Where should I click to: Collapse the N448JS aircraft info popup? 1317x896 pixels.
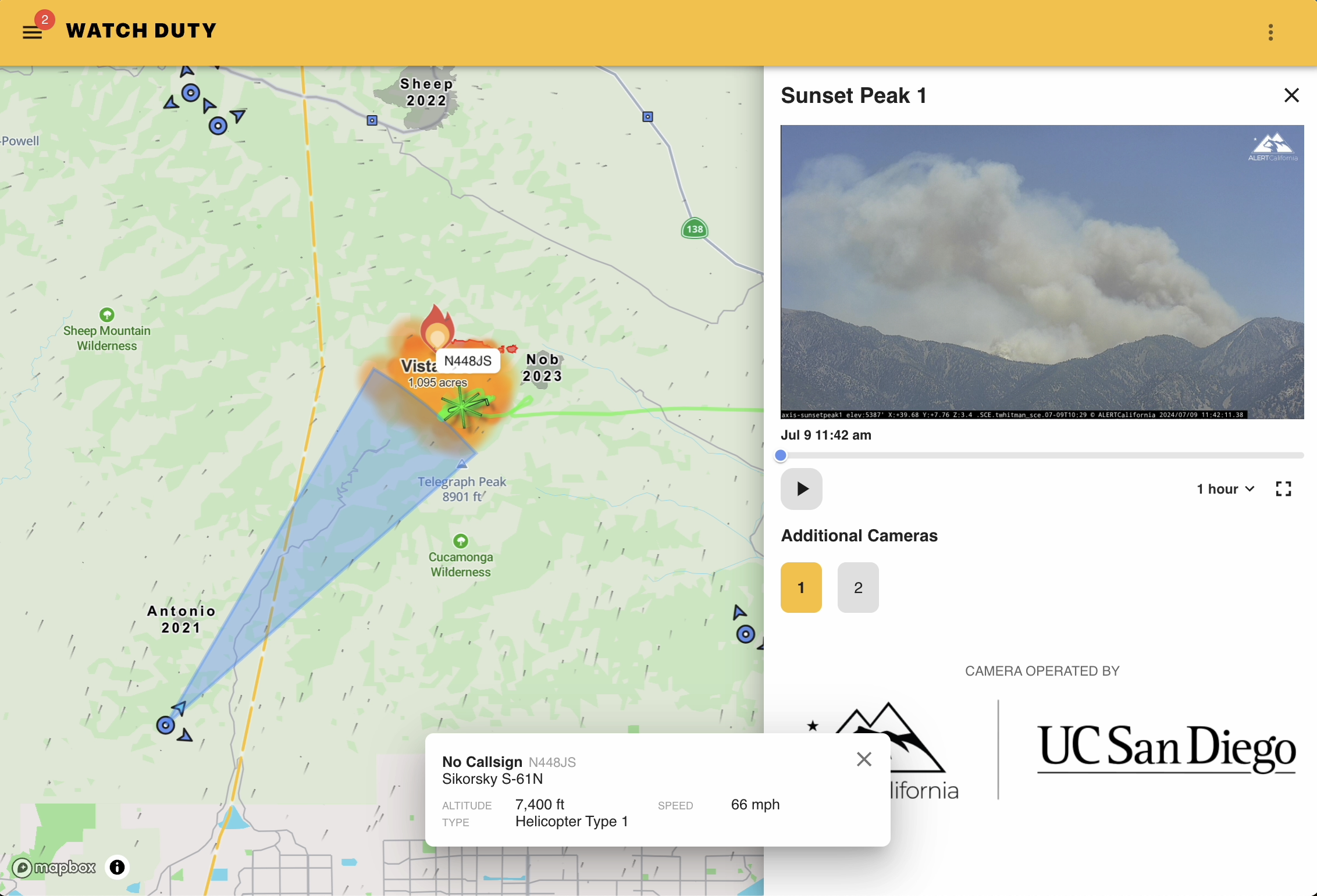click(x=863, y=759)
